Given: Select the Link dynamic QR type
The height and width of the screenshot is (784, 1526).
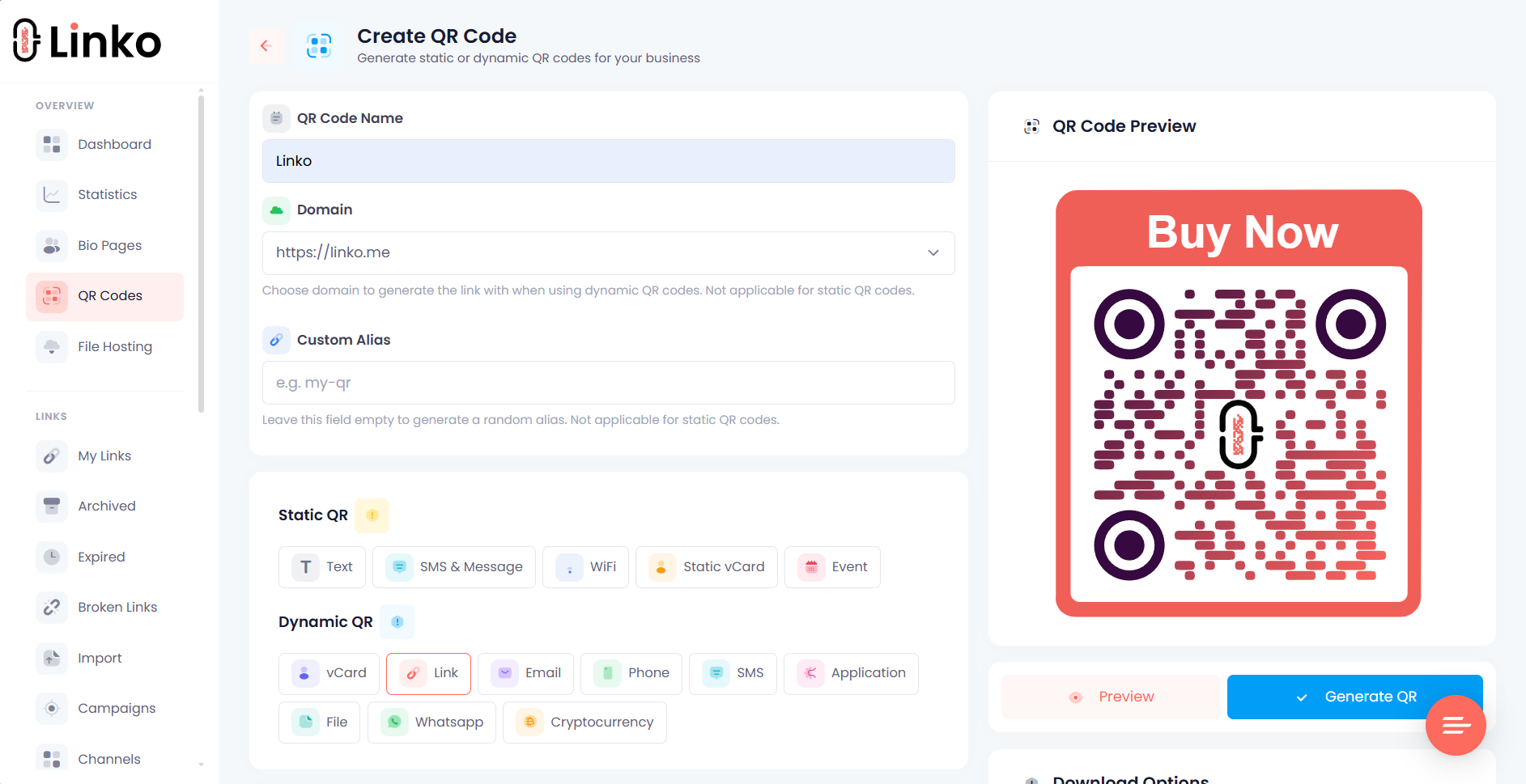Looking at the screenshot, I should pos(428,674).
